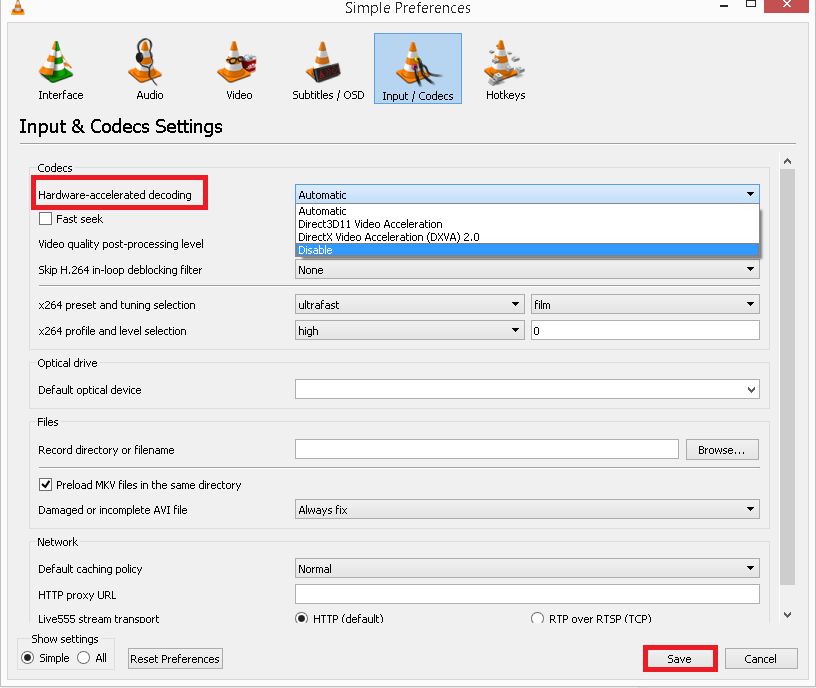
Task: Click the Save button
Action: point(680,659)
